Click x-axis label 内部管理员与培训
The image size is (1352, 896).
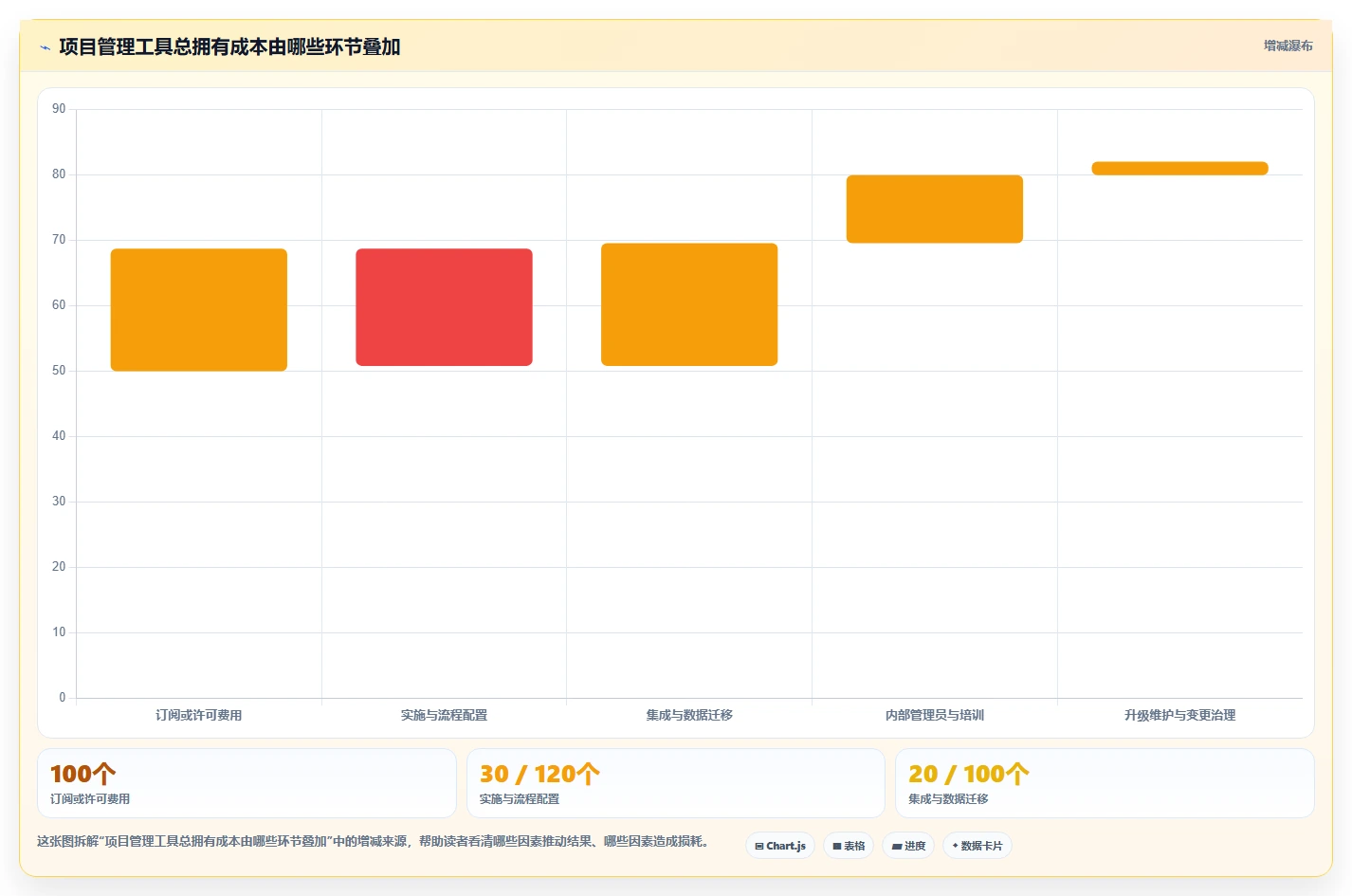[x=935, y=715]
